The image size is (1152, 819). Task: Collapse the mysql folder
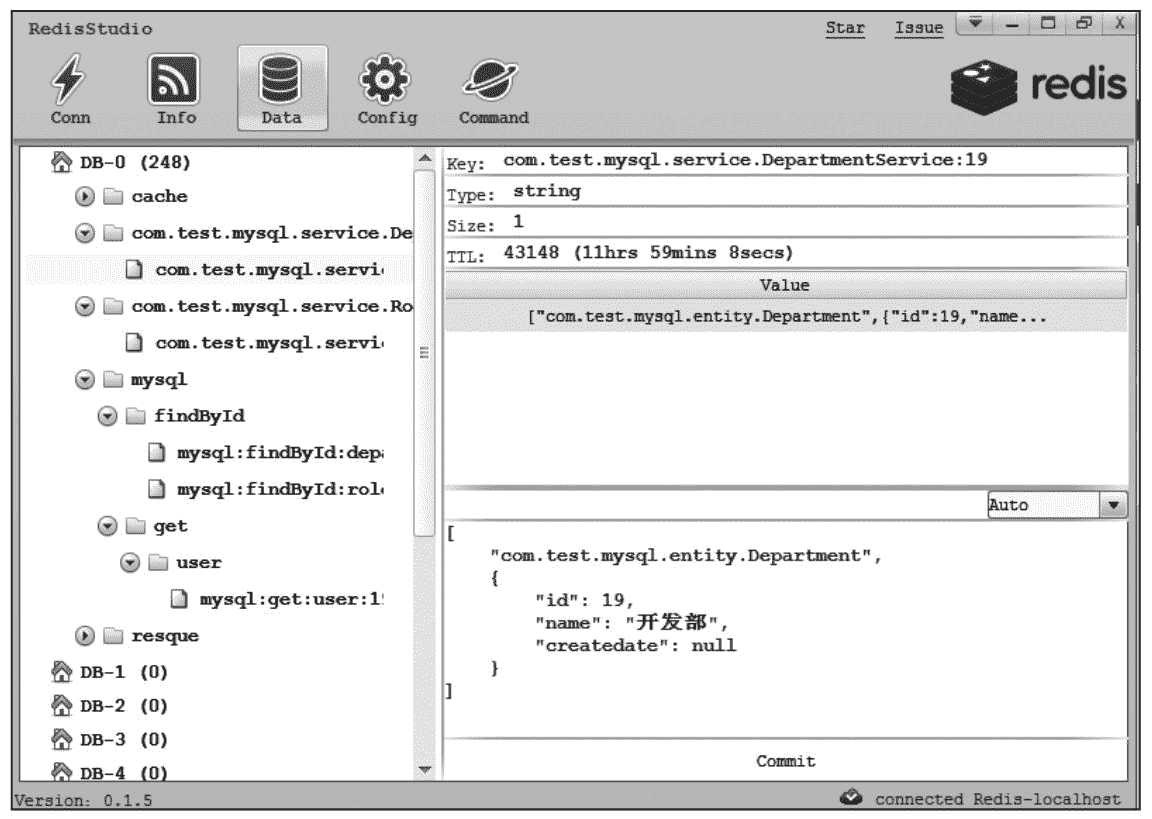(85, 380)
